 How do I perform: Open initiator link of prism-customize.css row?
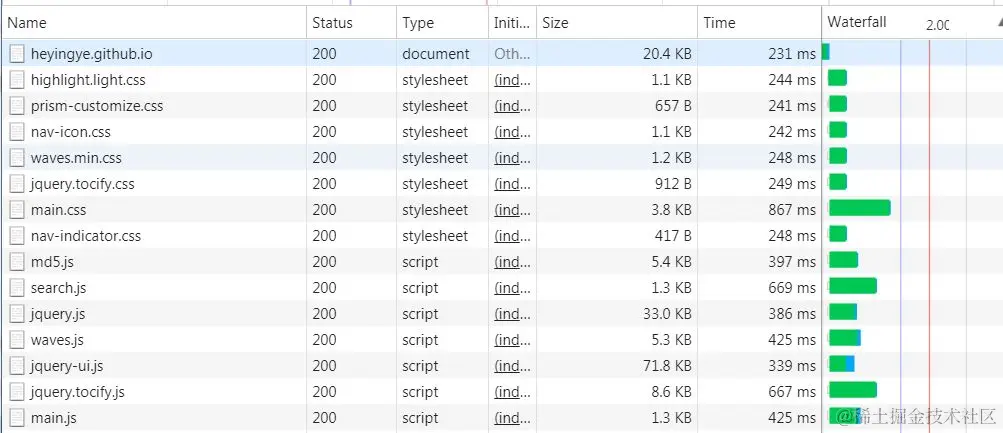point(512,106)
